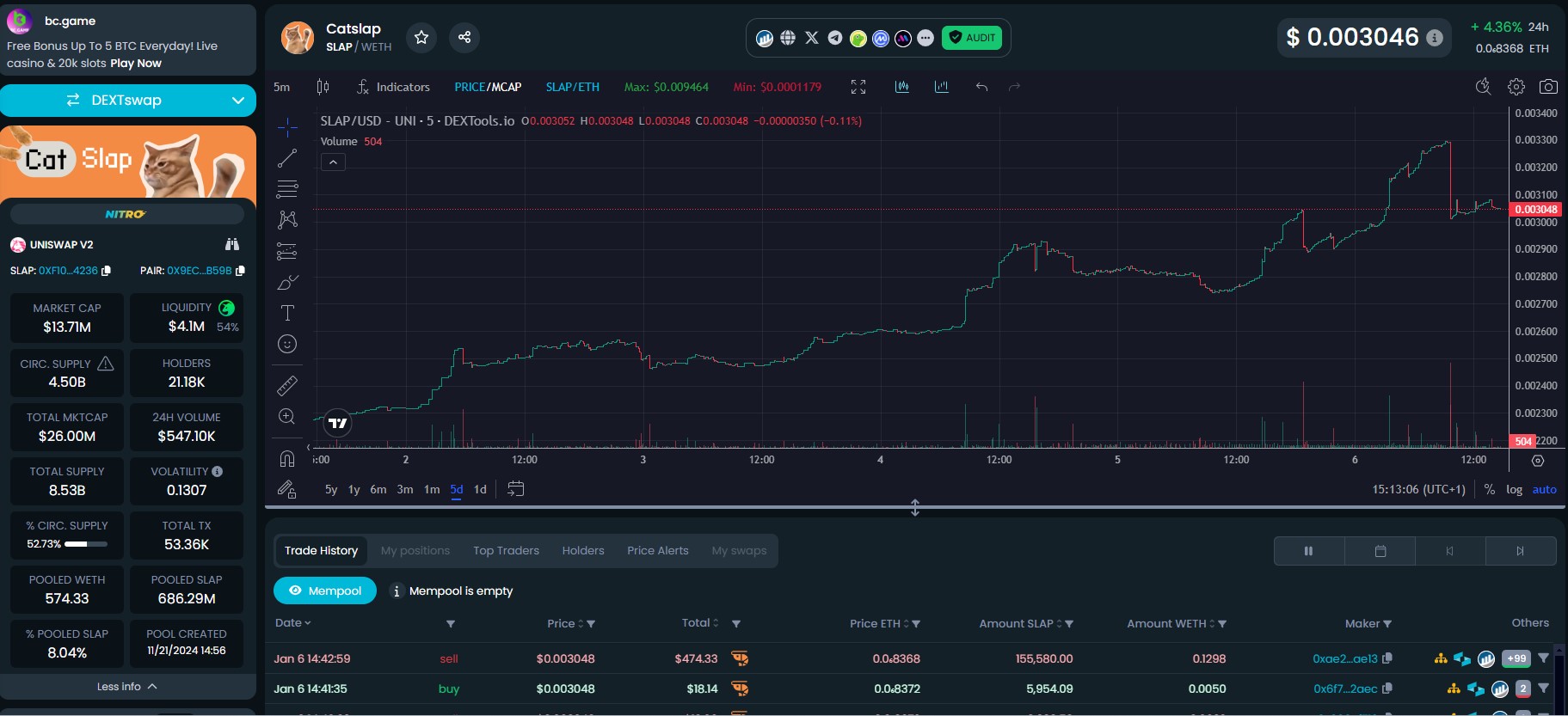Select the text annotation tool
The height and width of the screenshot is (716, 1568).
[287, 313]
